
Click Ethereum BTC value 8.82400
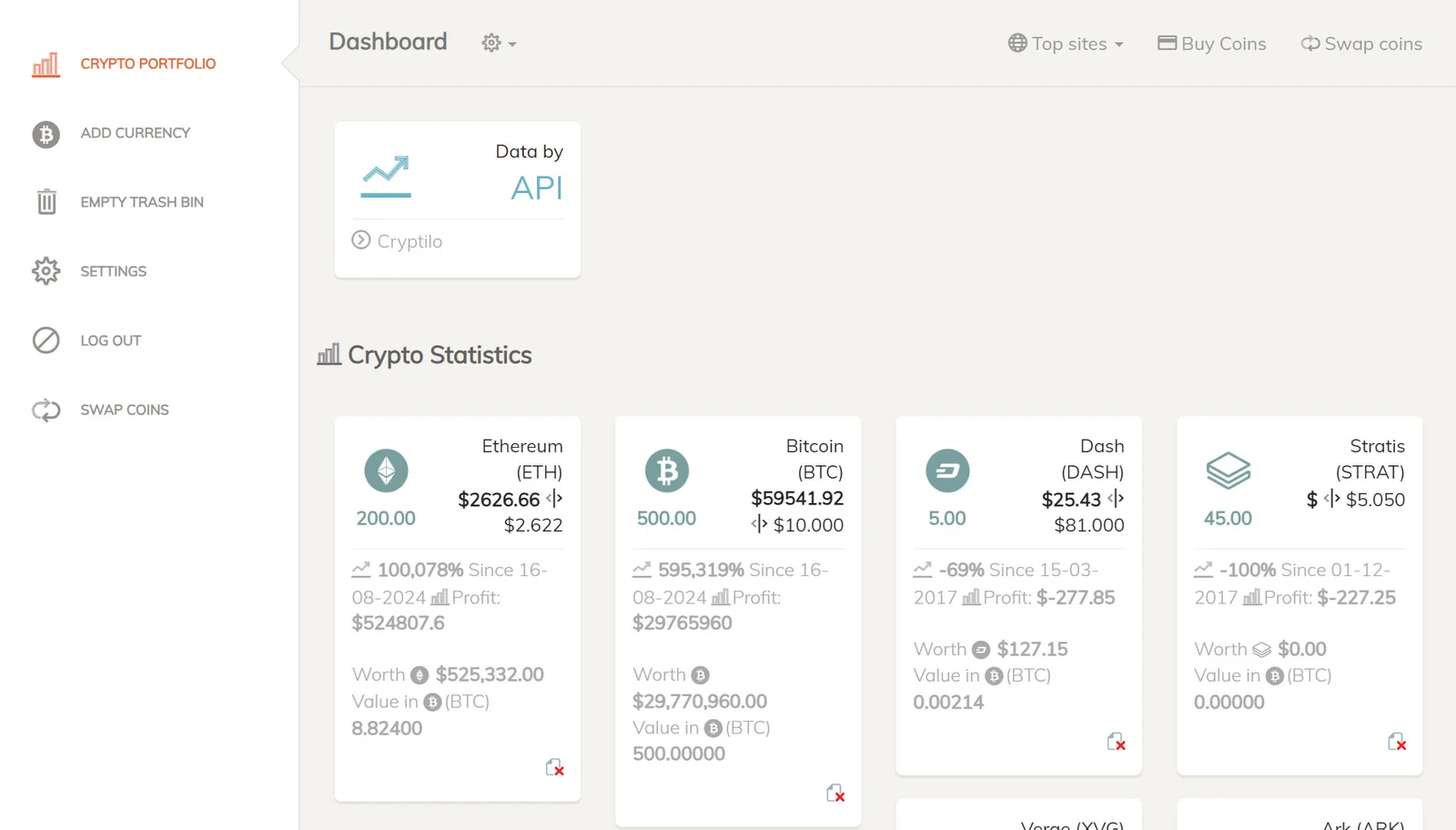coord(387,729)
